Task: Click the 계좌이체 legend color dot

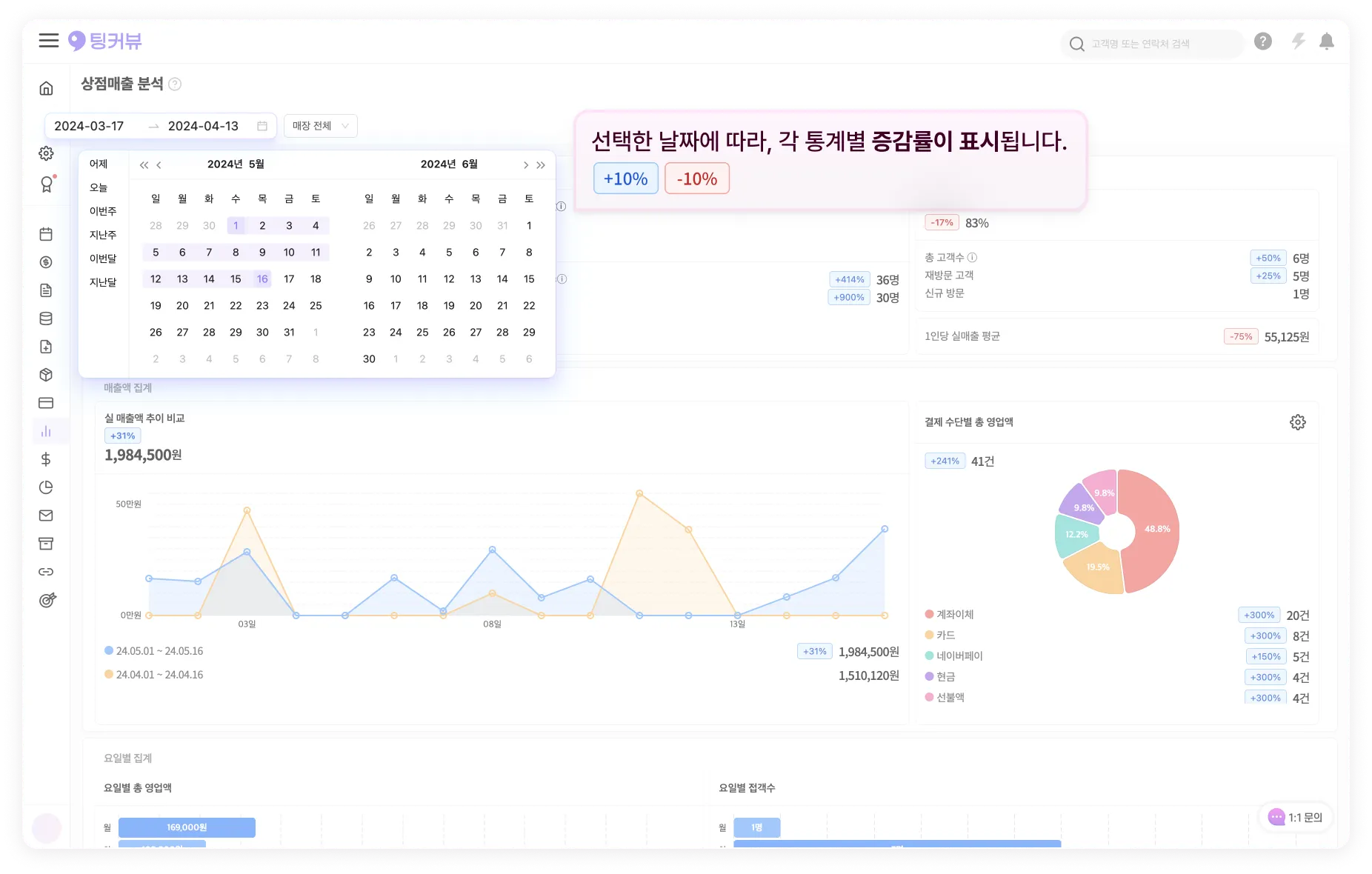Action: click(x=929, y=614)
